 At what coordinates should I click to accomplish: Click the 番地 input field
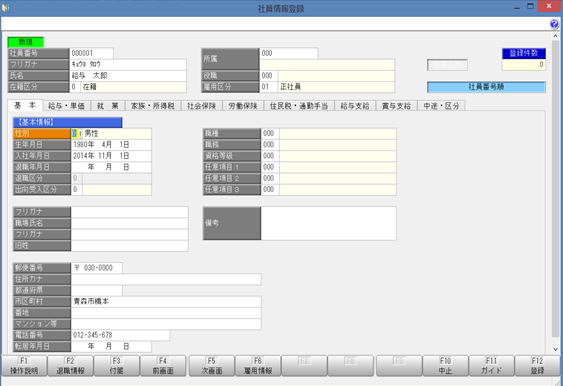click(x=166, y=313)
